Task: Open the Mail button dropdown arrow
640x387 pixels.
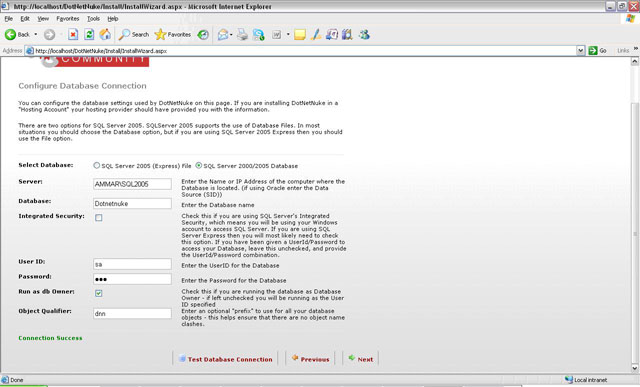Action: pos(231,35)
